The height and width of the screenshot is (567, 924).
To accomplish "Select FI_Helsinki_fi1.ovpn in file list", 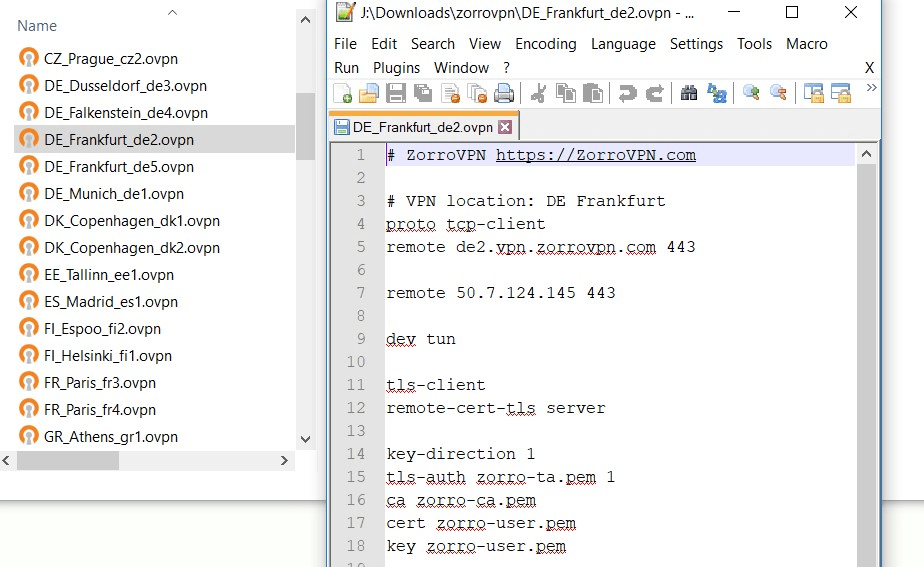I will (108, 356).
